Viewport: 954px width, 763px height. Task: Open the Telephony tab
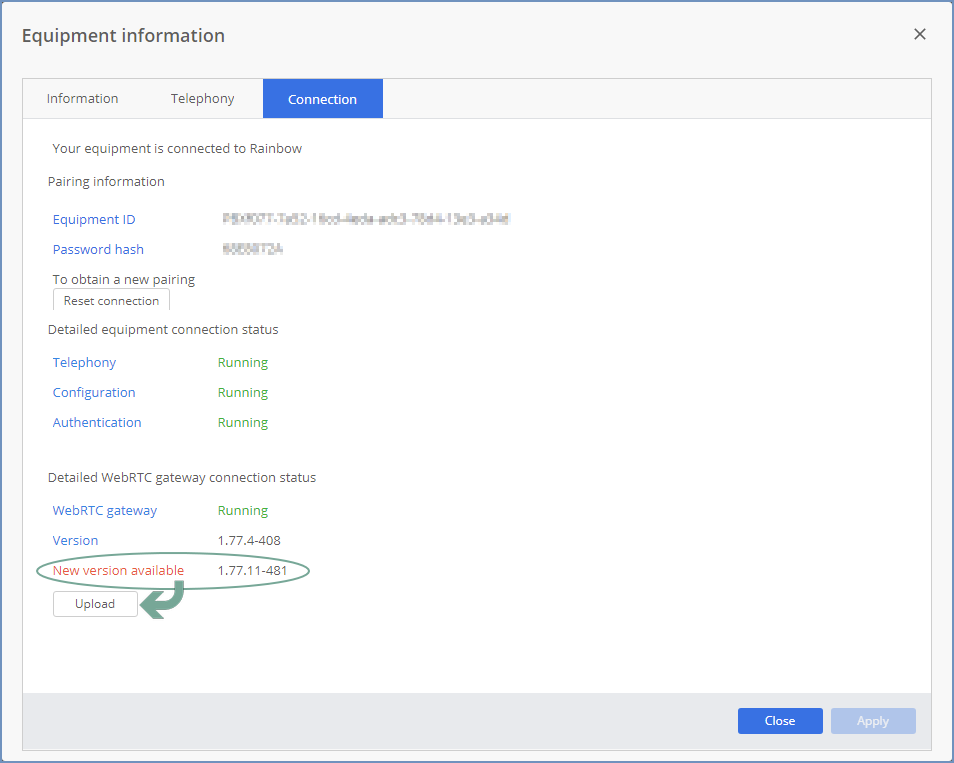pos(202,99)
